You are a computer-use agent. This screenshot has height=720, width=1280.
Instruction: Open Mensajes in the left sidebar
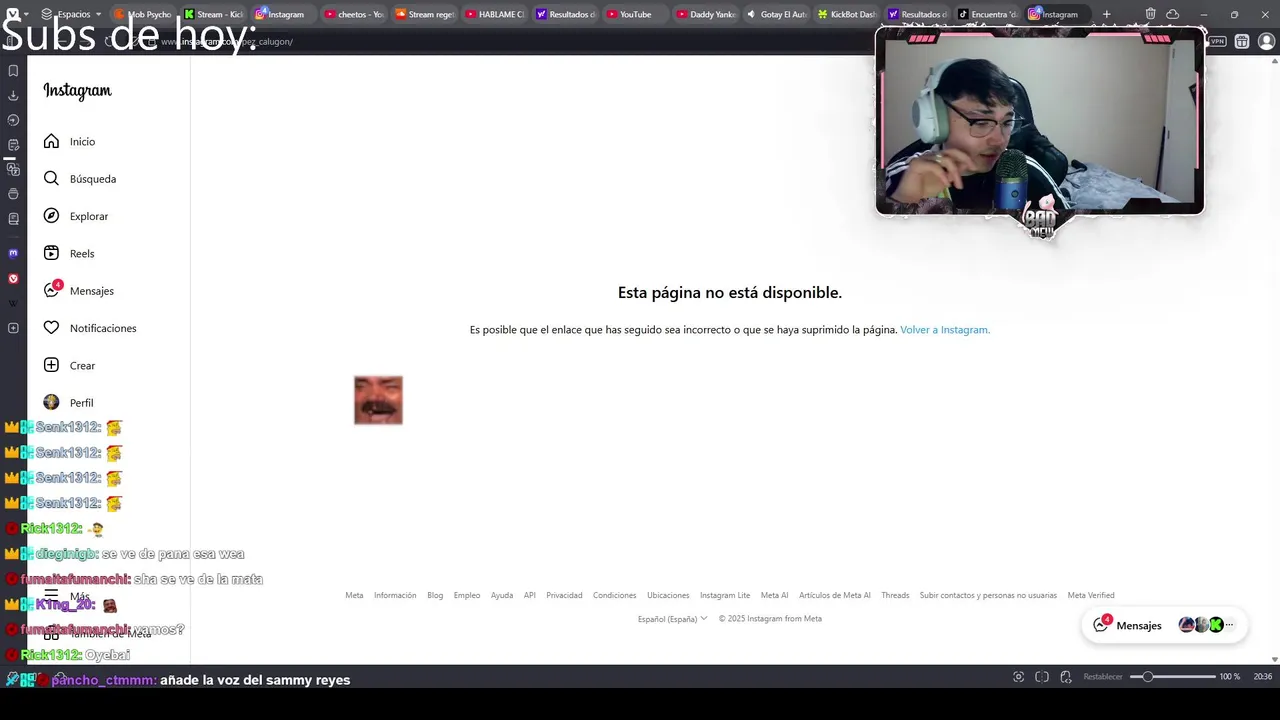pyautogui.click(x=78, y=291)
